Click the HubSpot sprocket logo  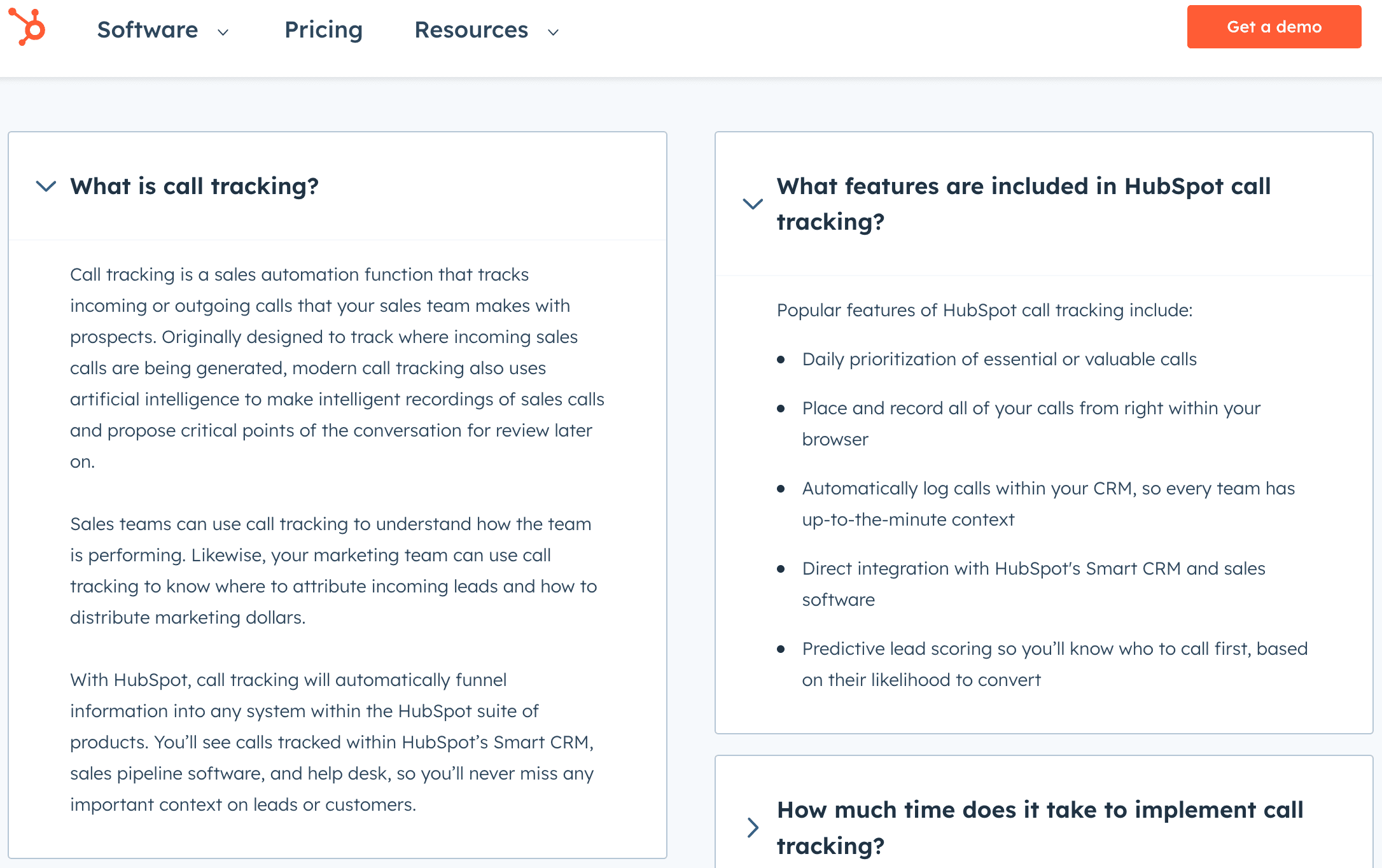click(30, 27)
